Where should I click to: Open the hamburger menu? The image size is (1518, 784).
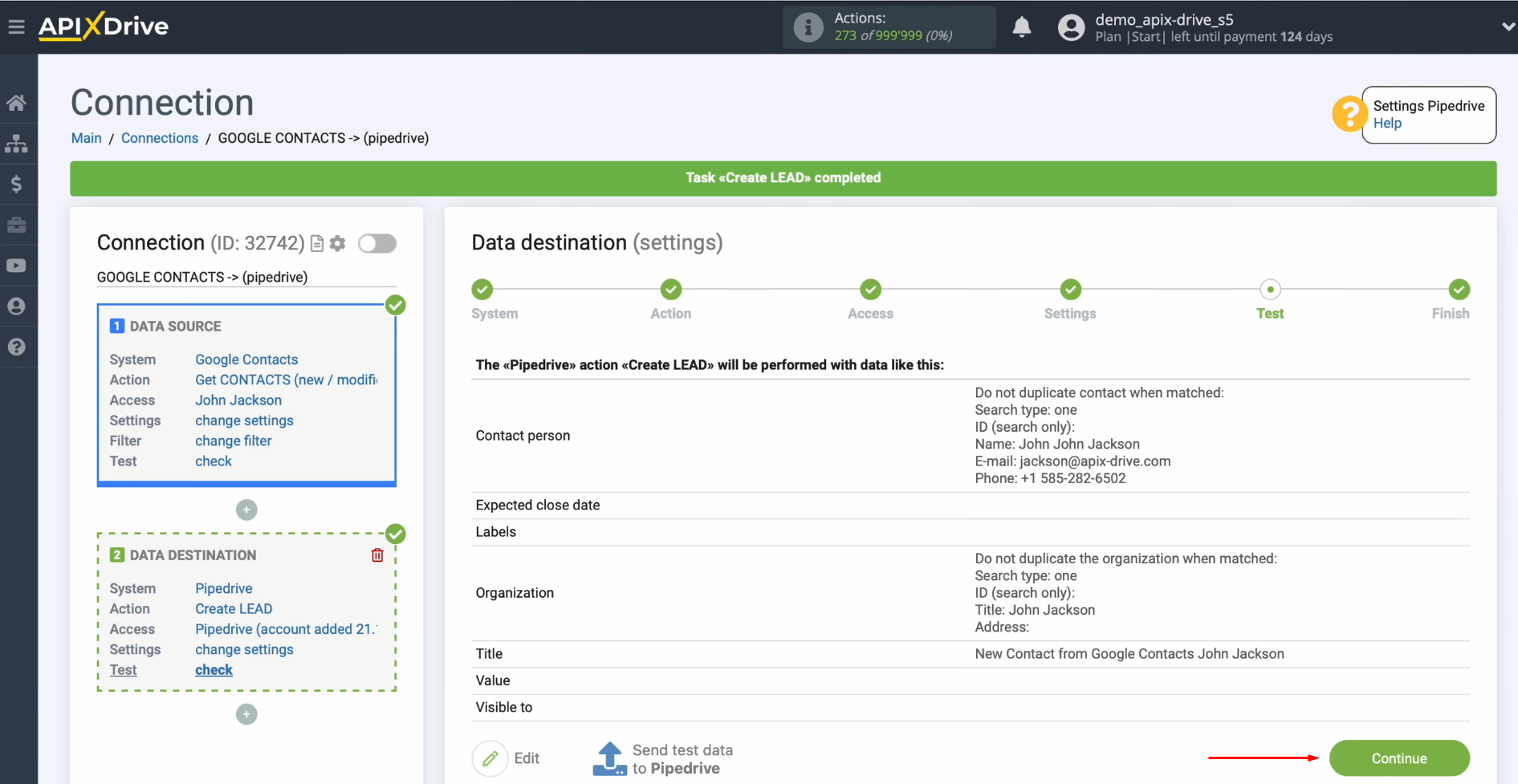click(x=17, y=26)
